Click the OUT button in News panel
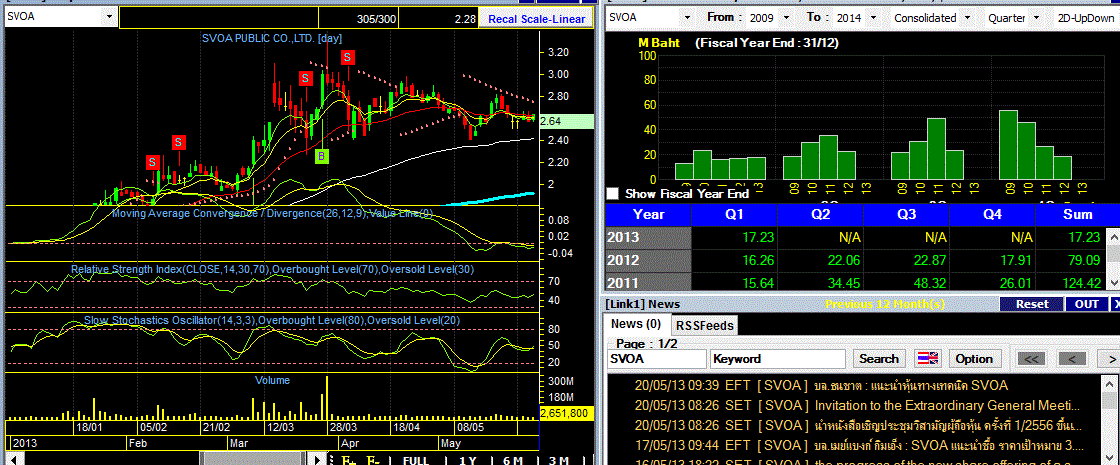The width and height of the screenshot is (1120, 465). (x=1087, y=304)
